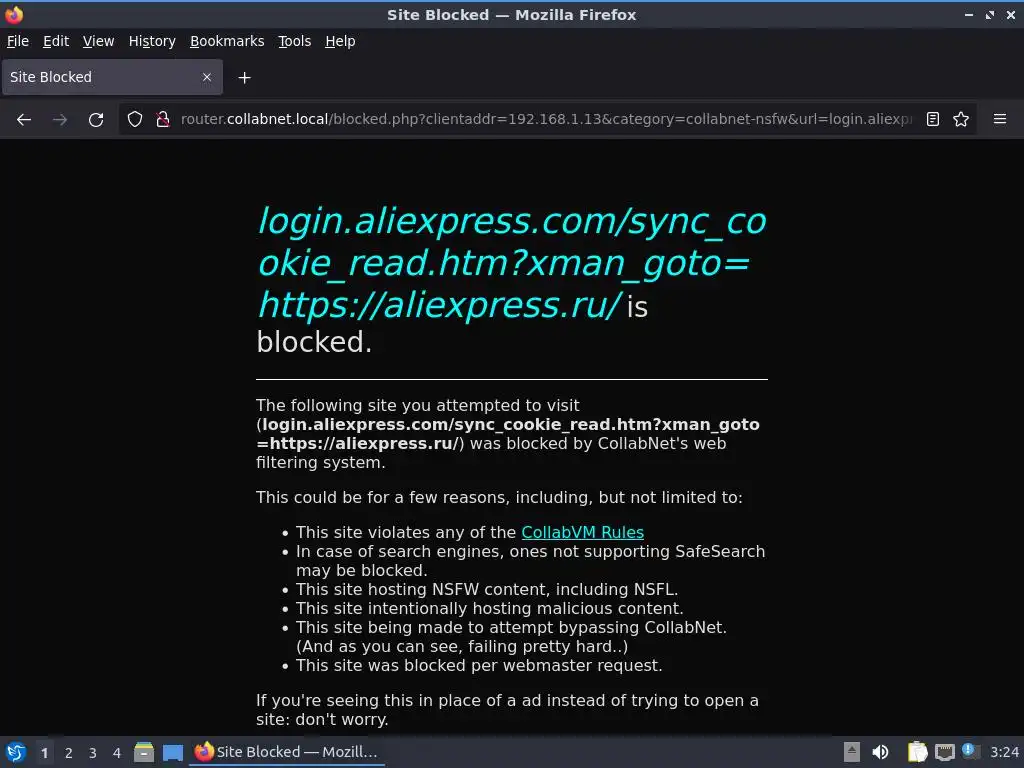The width and height of the screenshot is (1024, 768).
Task: Open the update notification tray icon
Action: point(970,752)
